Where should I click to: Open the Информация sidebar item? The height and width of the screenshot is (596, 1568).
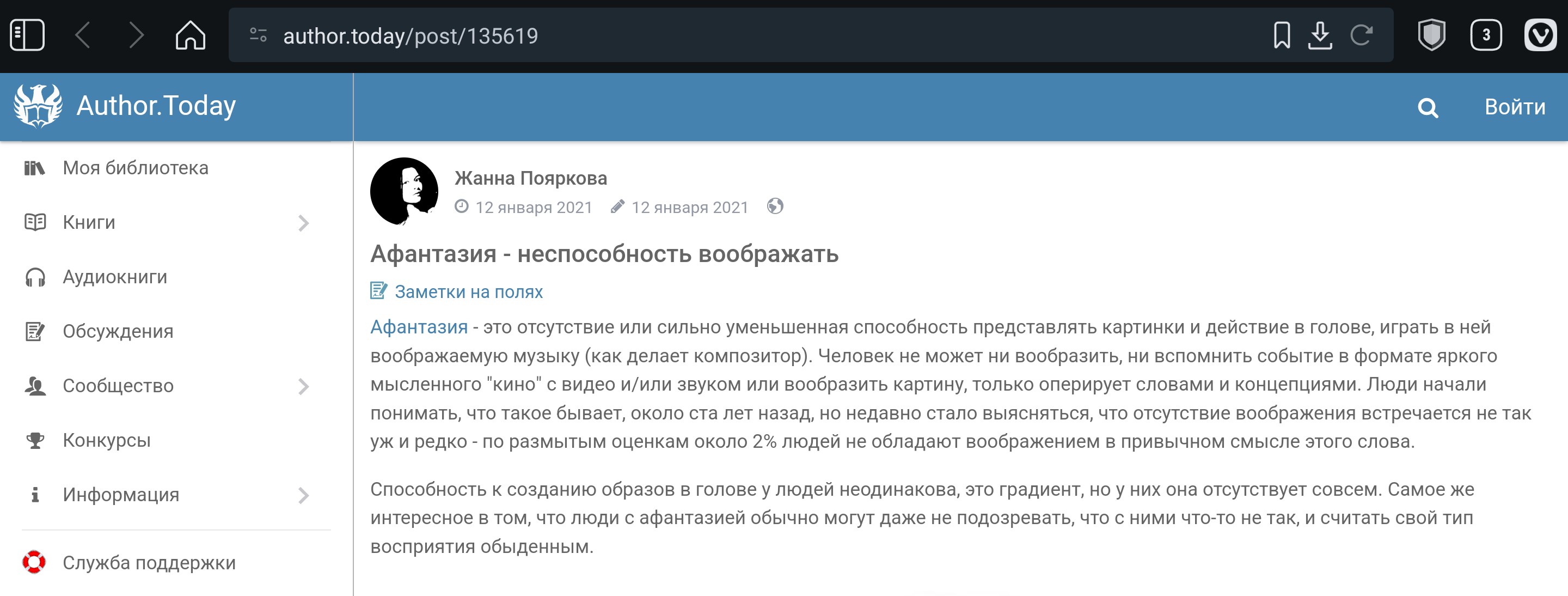(120, 495)
